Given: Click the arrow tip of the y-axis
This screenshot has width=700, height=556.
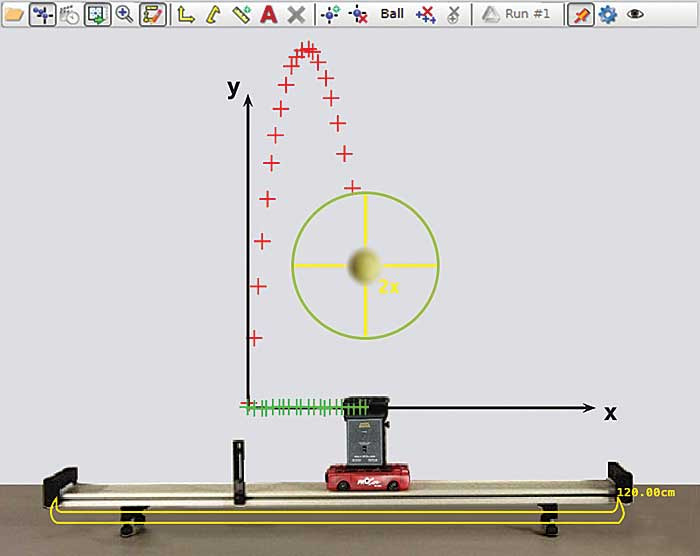Looking at the screenshot, I should [x=248, y=100].
